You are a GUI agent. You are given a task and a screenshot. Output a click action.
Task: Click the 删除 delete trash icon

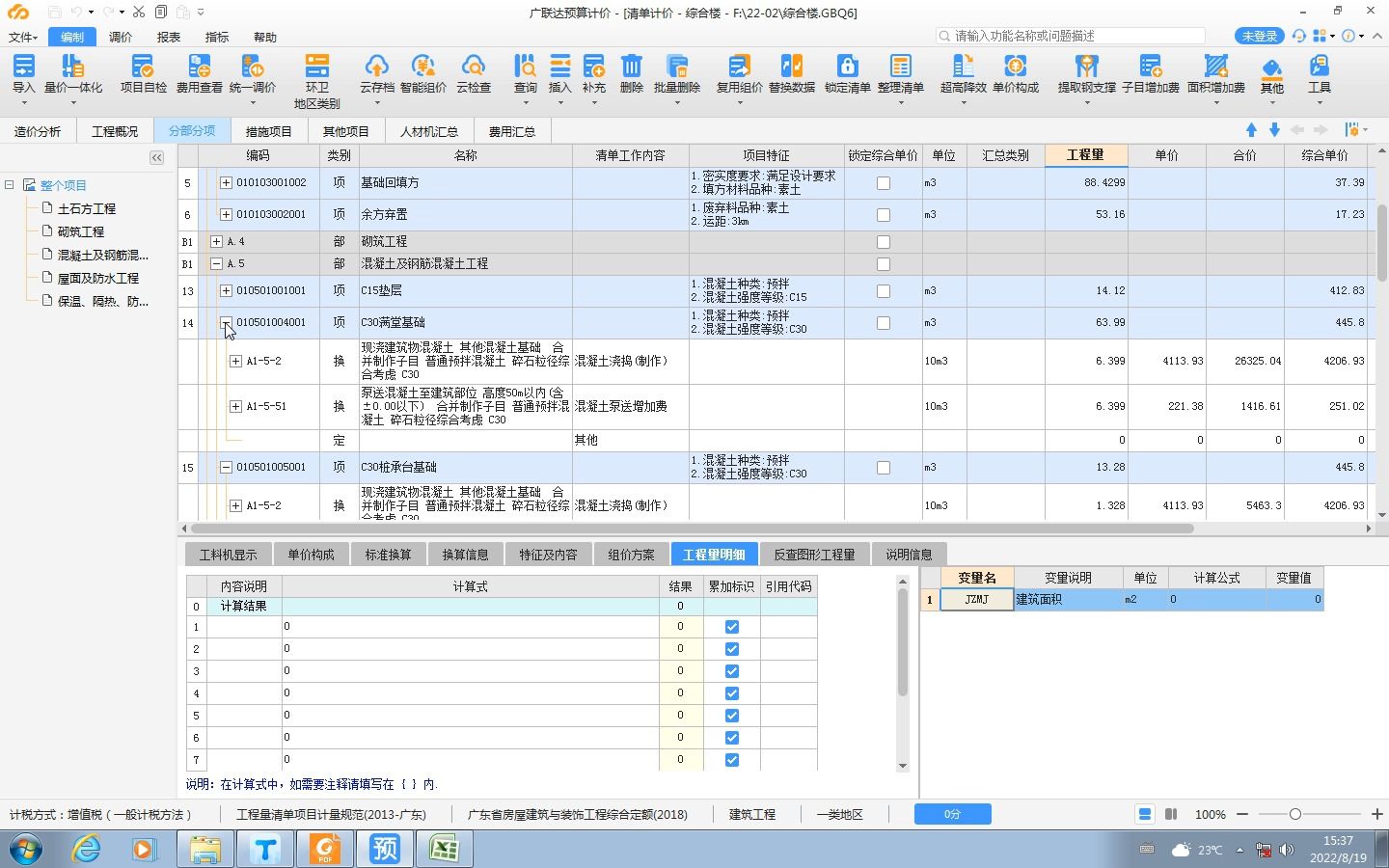tap(632, 73)
